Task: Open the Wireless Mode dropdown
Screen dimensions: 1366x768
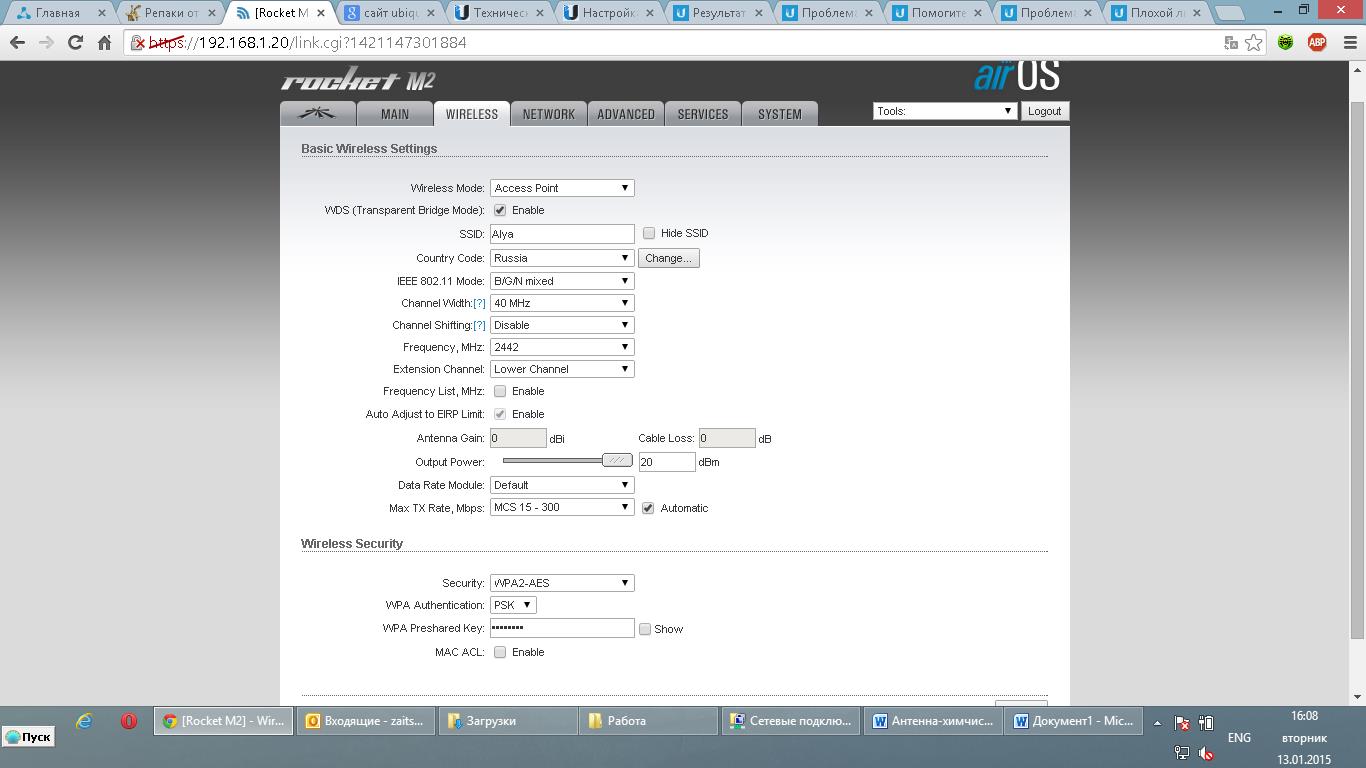Action: pos(562,188)
